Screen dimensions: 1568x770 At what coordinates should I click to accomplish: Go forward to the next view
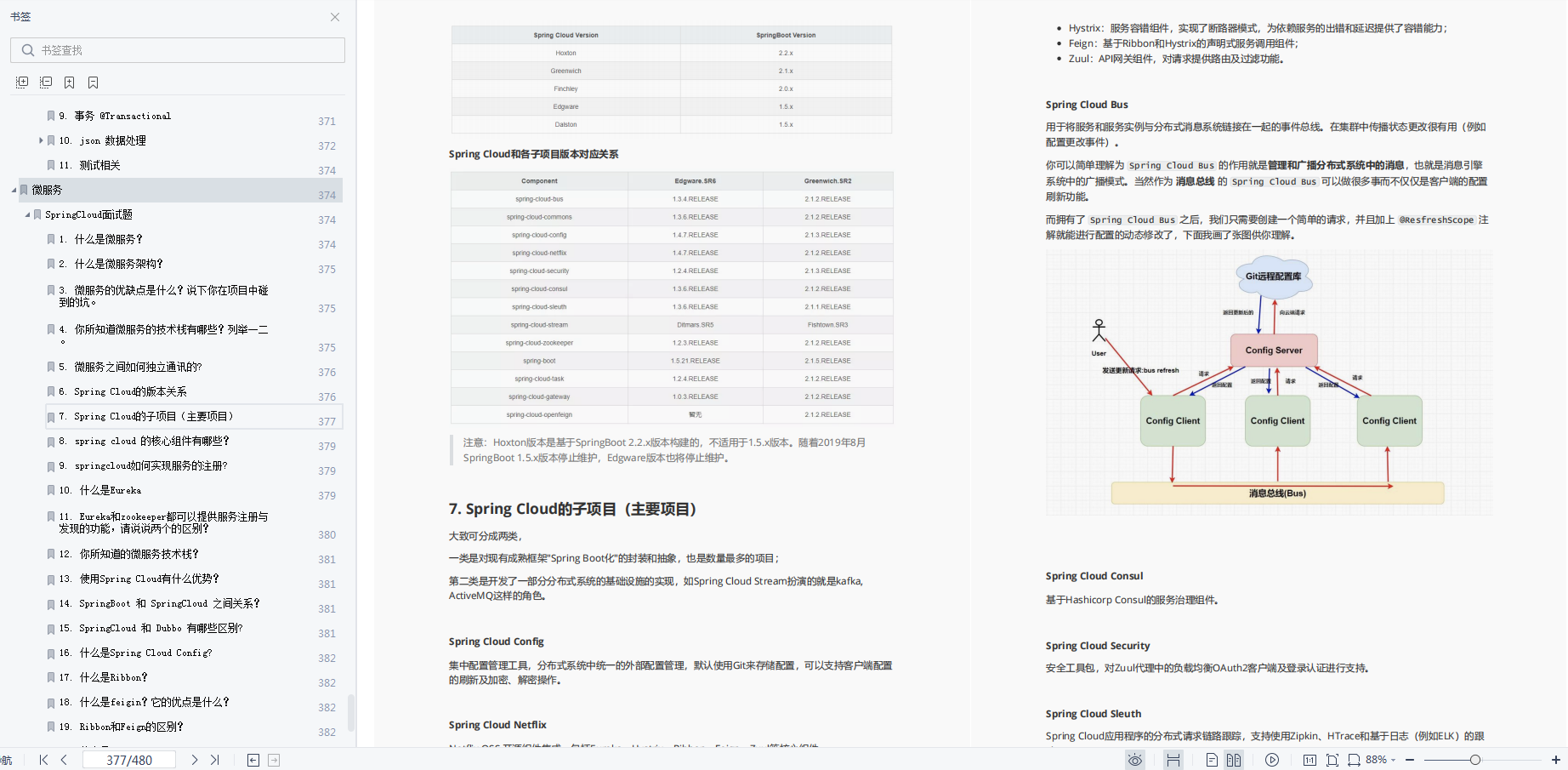click(x=274, y=760)
